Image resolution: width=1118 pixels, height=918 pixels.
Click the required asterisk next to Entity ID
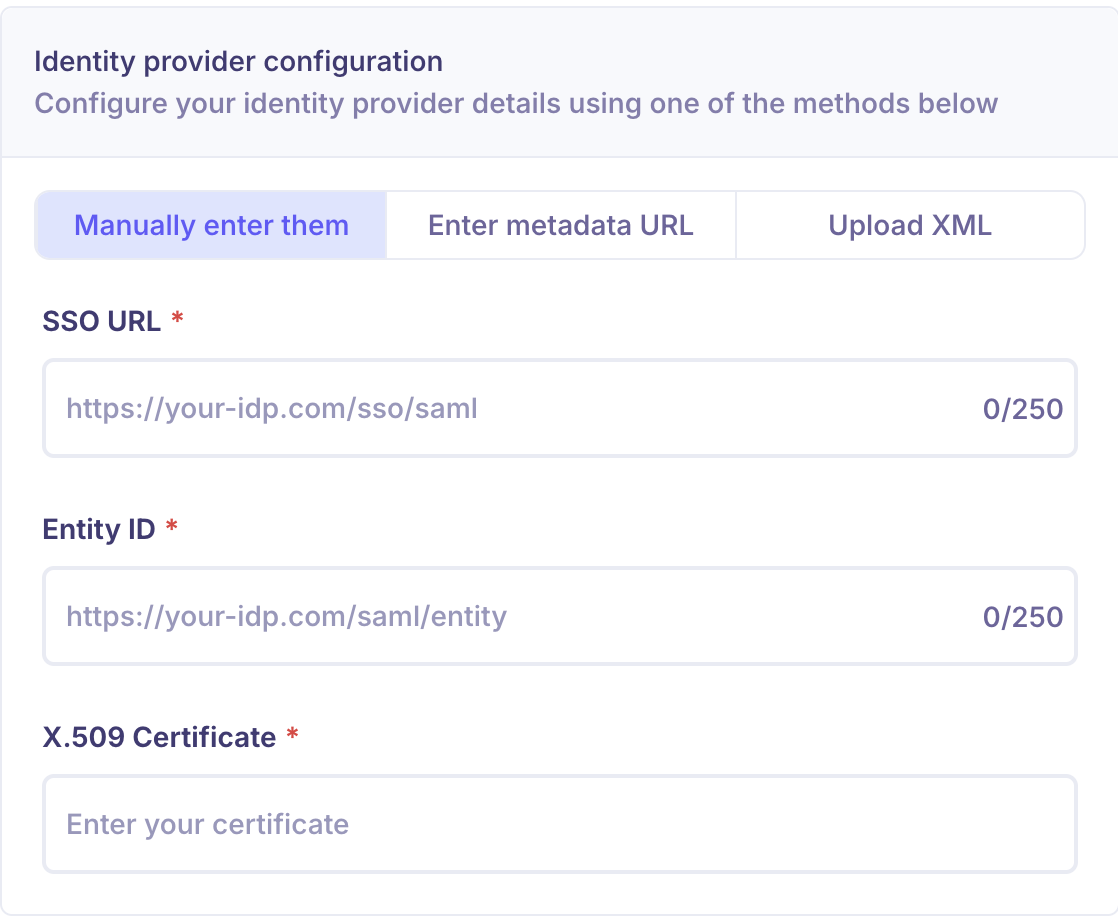170,529
